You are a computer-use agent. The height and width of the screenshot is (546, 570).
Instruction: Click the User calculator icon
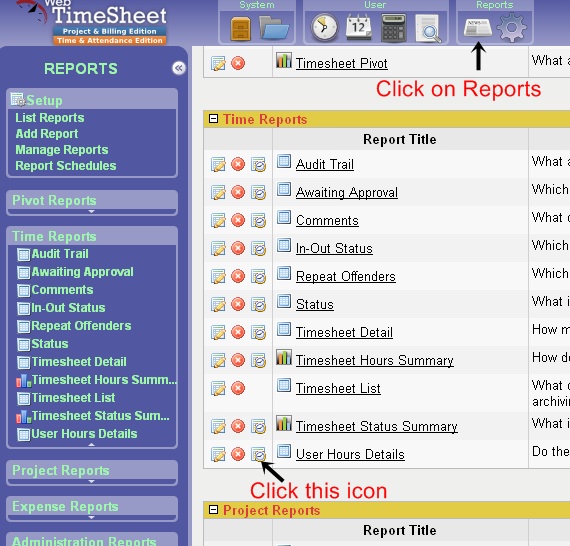393,28
